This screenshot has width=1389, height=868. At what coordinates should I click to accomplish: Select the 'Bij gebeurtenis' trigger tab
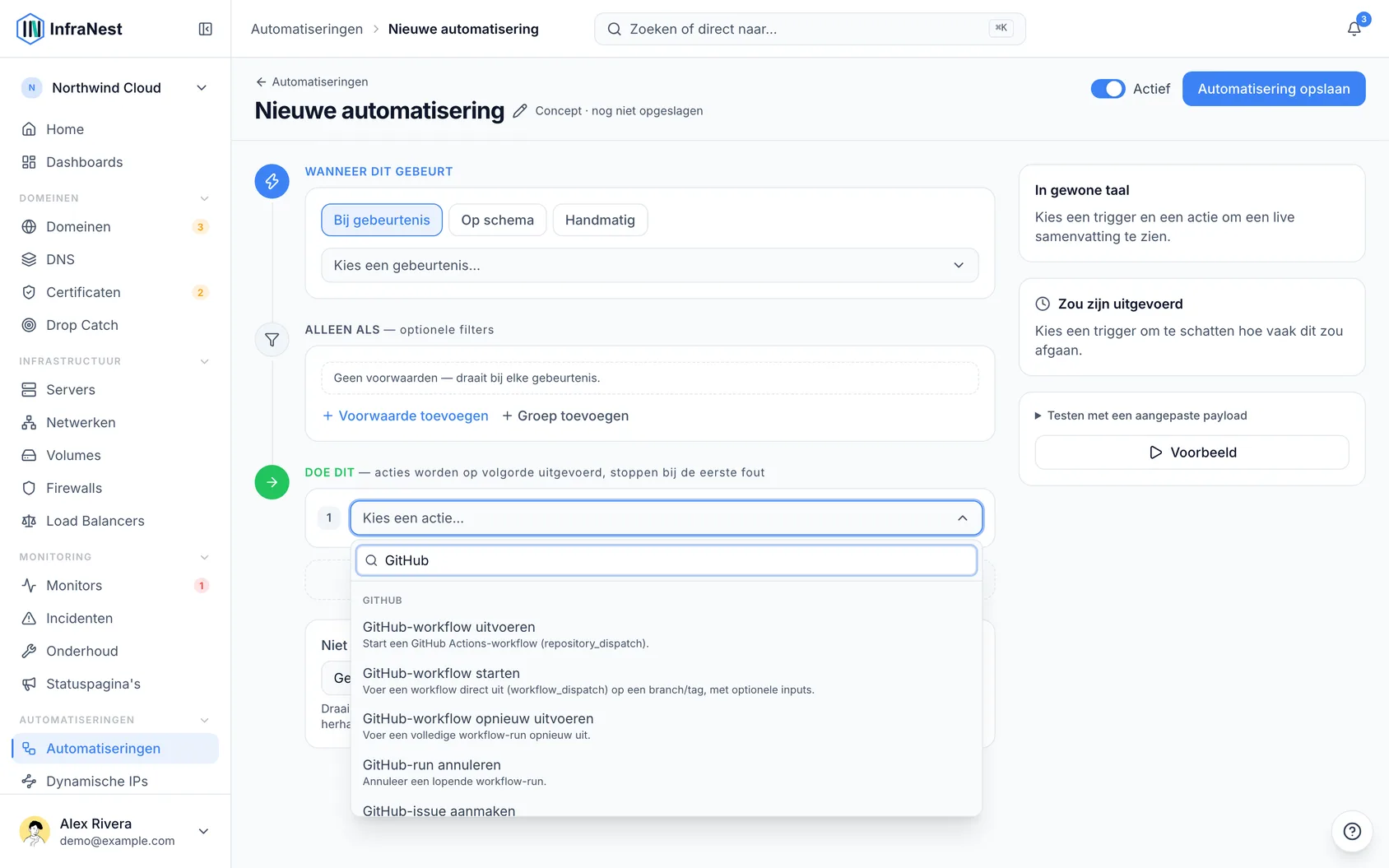pos(382,220)
